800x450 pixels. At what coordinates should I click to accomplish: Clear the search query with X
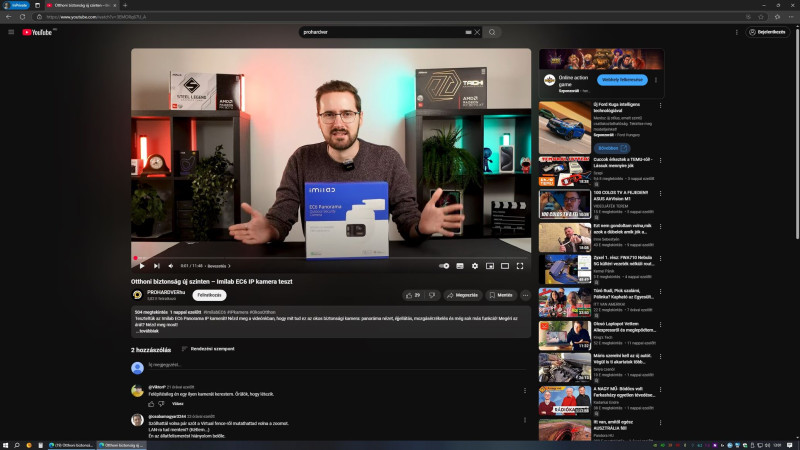point(477,32)
